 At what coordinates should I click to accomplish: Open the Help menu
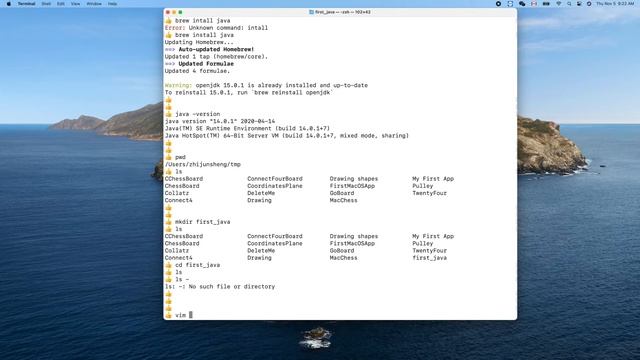[x=112, y=4]
